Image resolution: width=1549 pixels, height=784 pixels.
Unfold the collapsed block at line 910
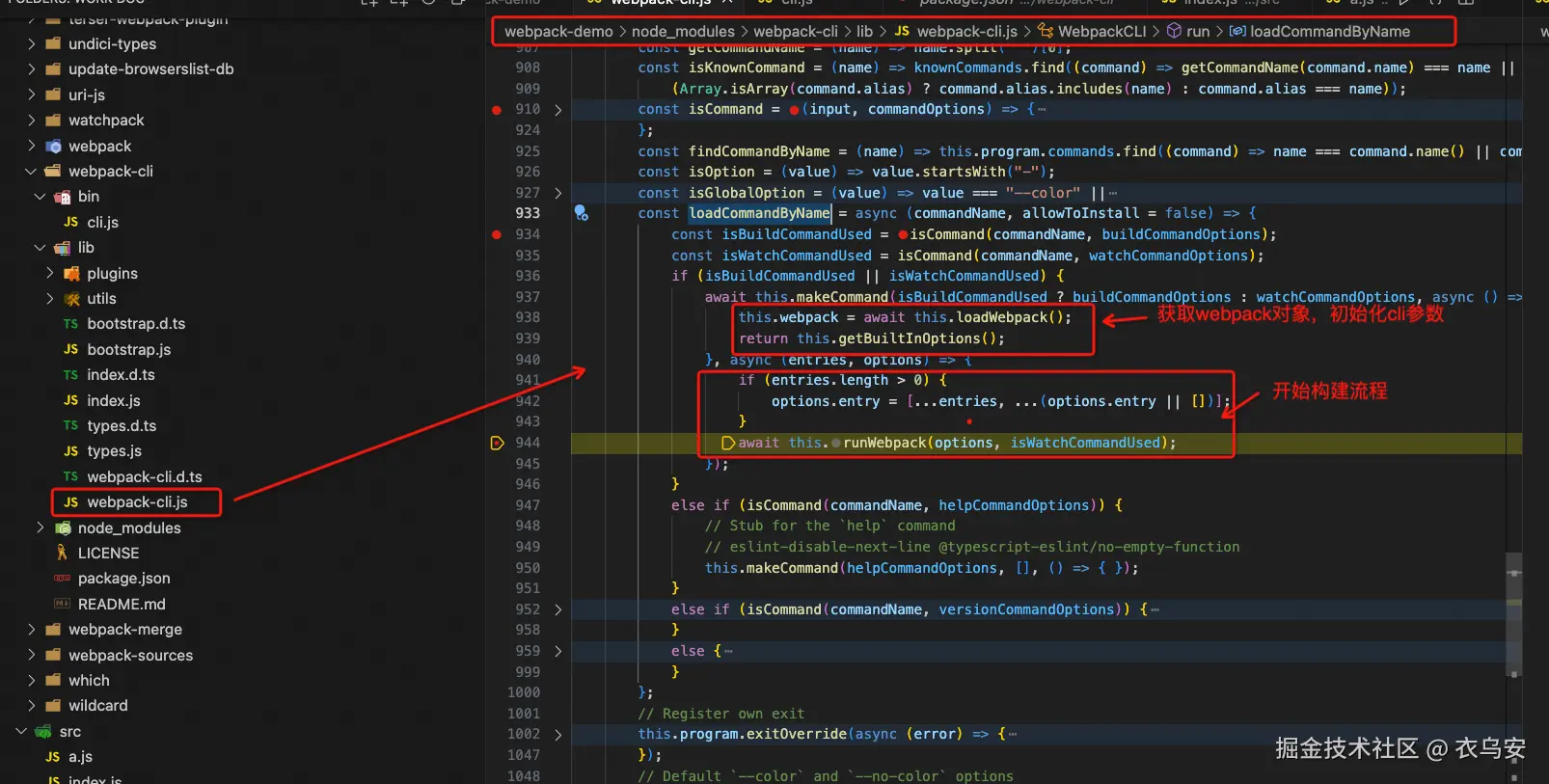pyautogui.click(x=557, y=110)
